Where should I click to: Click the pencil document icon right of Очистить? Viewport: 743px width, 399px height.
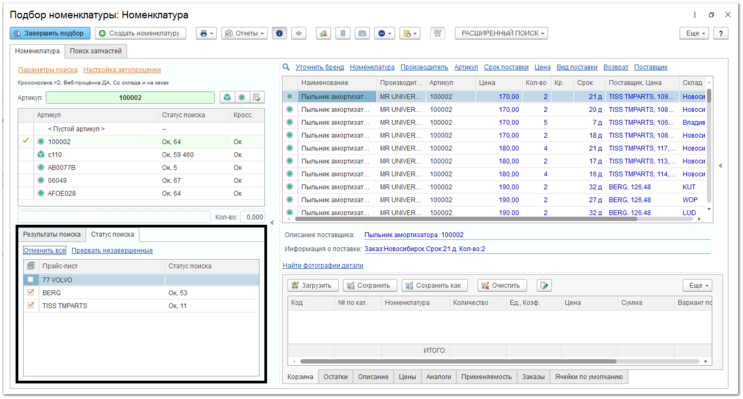(544, 285)
